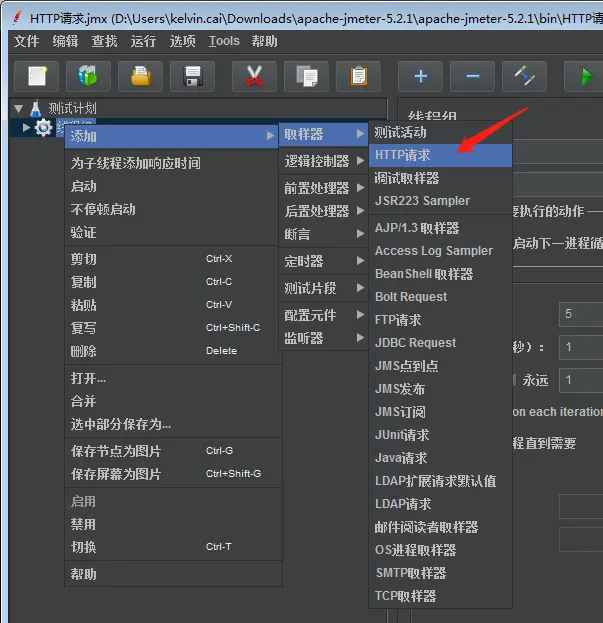Select BeanShell 取样器
The height and width of the screenshot is (623, 603).
click(x=440, y=274)
